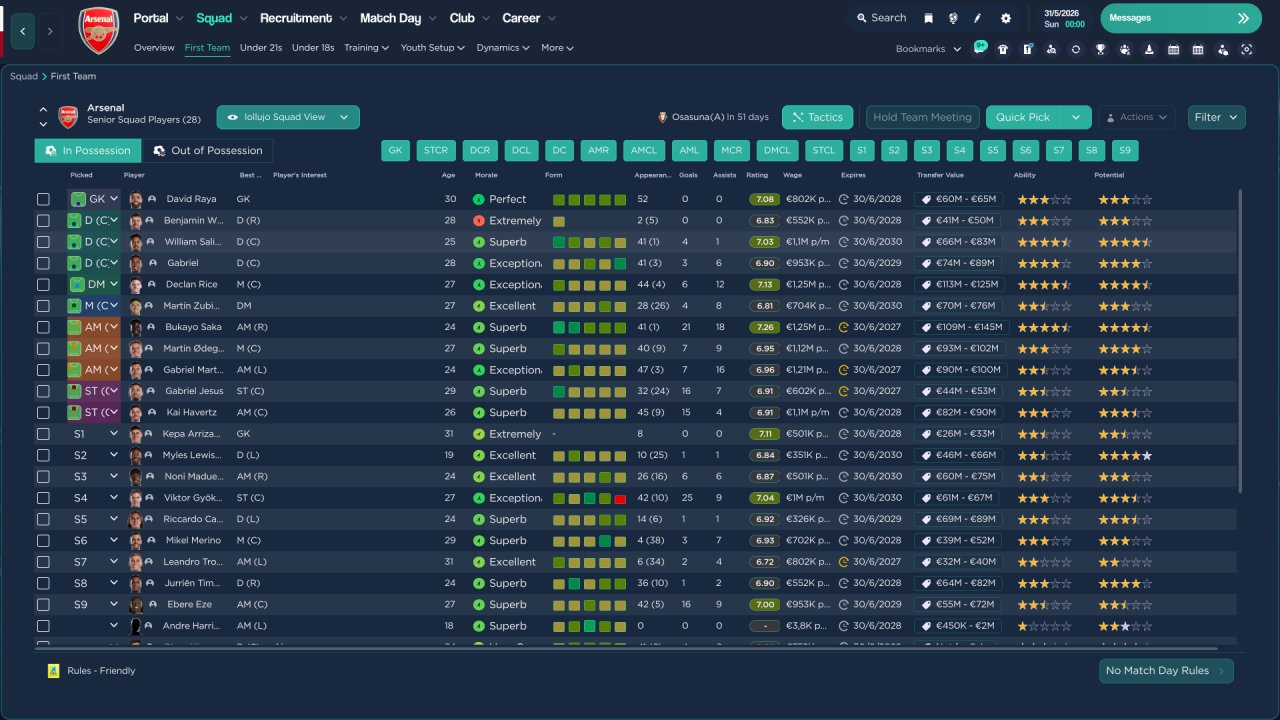The width and height of the screenshot is (1280, 720).
Task: Open the lollujo Squad View dropdown
Action: pyautogui.click(x=288, y=117)
